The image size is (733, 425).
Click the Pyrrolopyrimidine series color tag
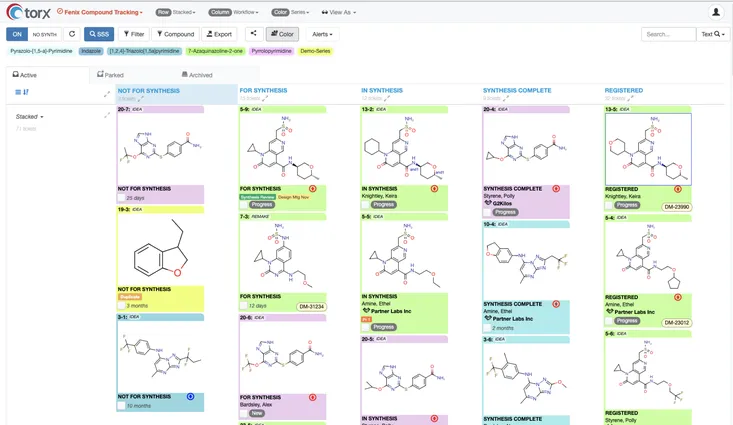tap(271, 51)
